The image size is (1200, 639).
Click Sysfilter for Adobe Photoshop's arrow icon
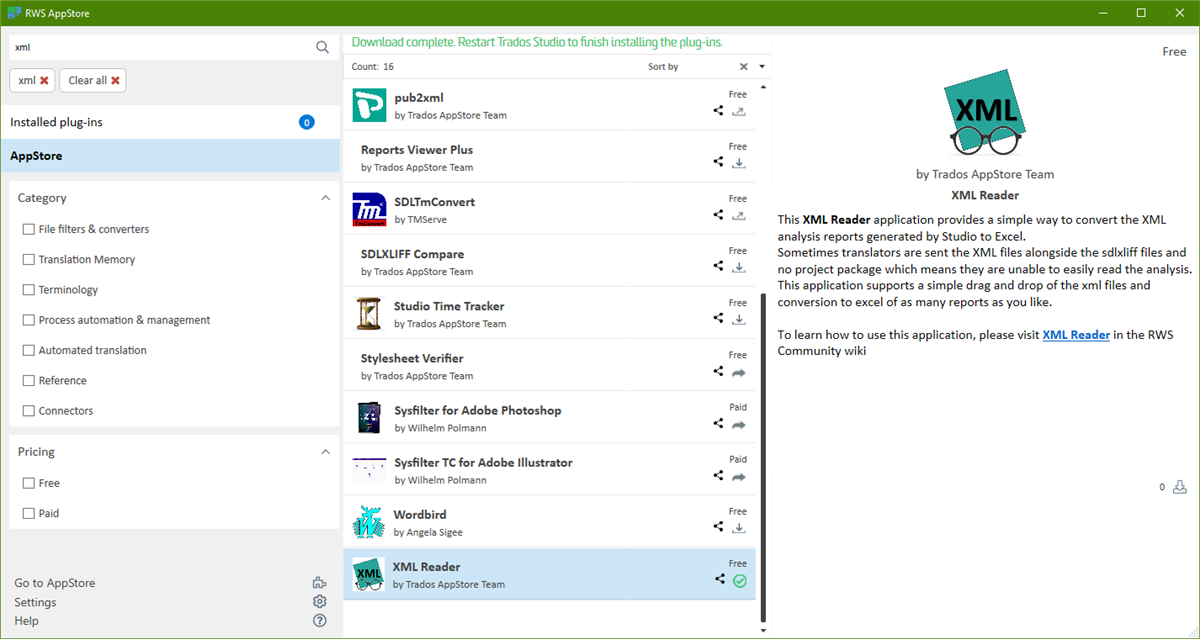(x=739, y=424)
